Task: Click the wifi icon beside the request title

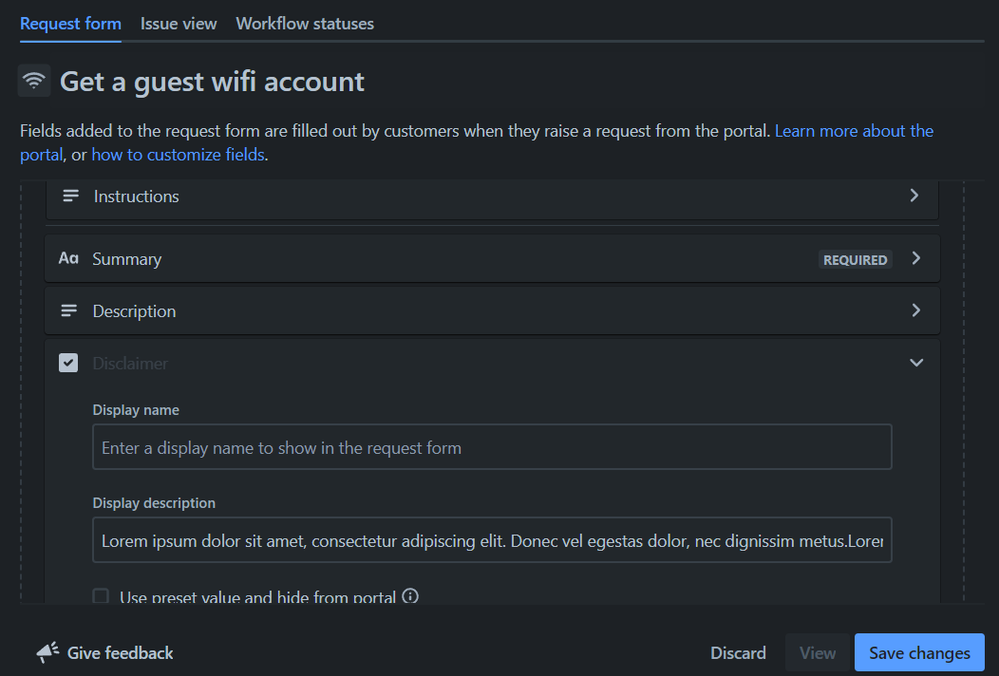Action: (x=34, y=81)
